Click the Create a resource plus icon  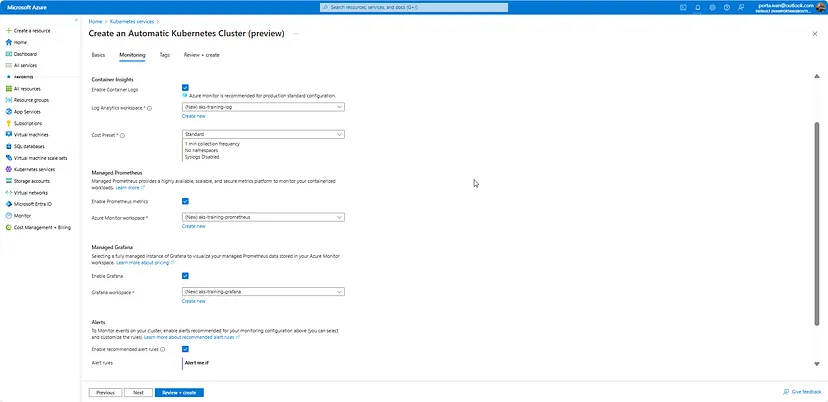coord(8,31)
